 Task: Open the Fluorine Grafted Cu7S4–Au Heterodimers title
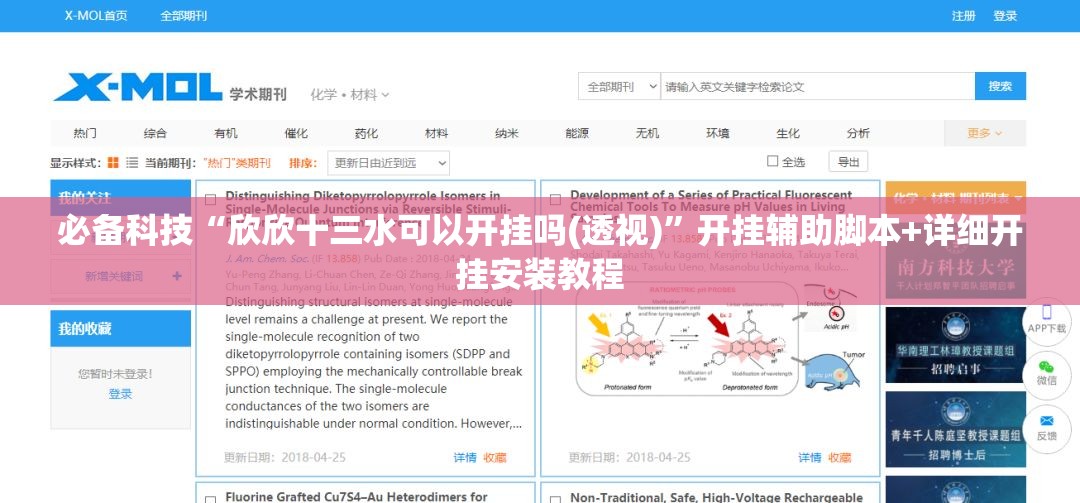tap(356, 496)
